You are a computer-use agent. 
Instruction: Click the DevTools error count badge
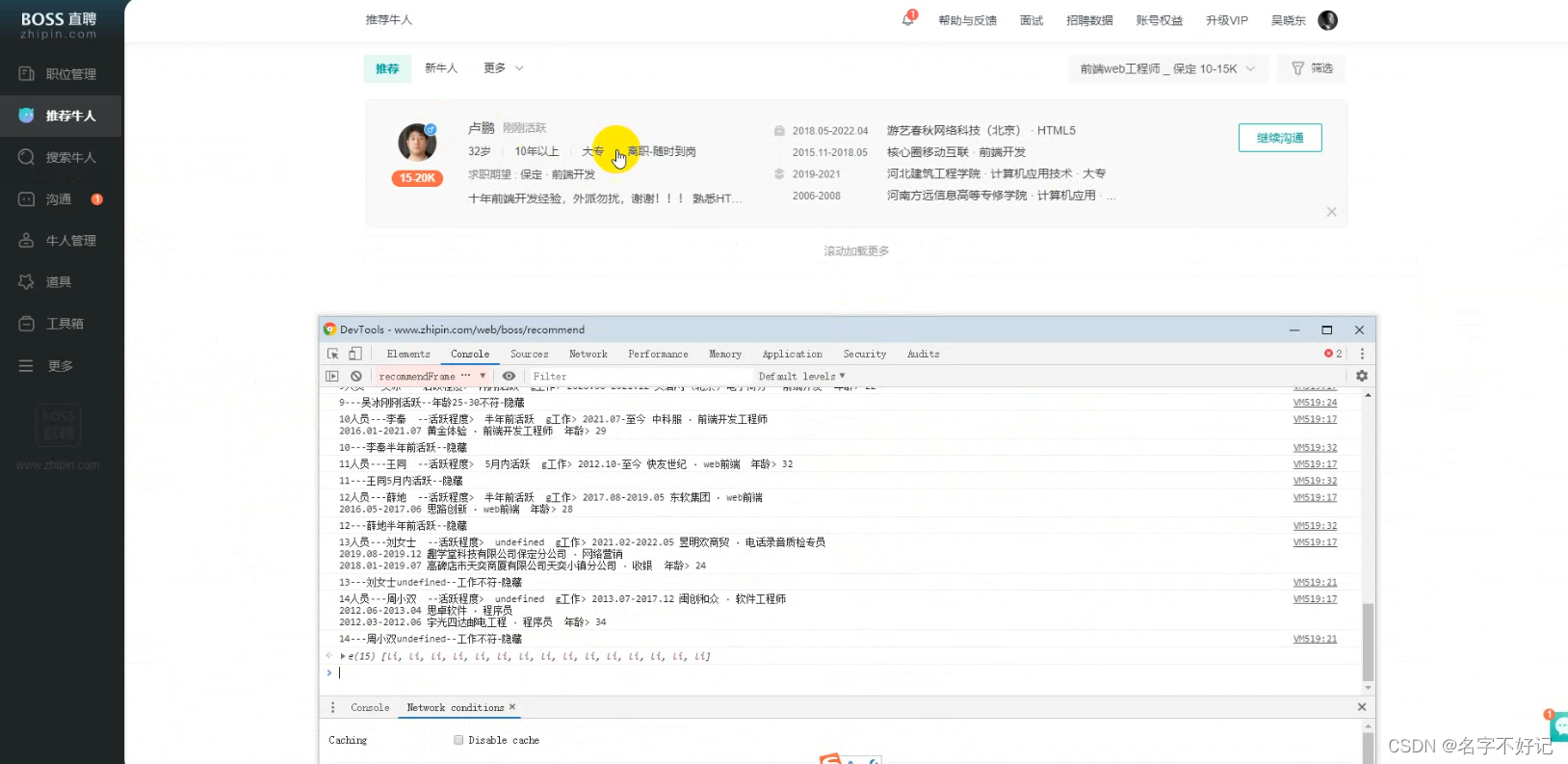click(x=1333, y=355)
